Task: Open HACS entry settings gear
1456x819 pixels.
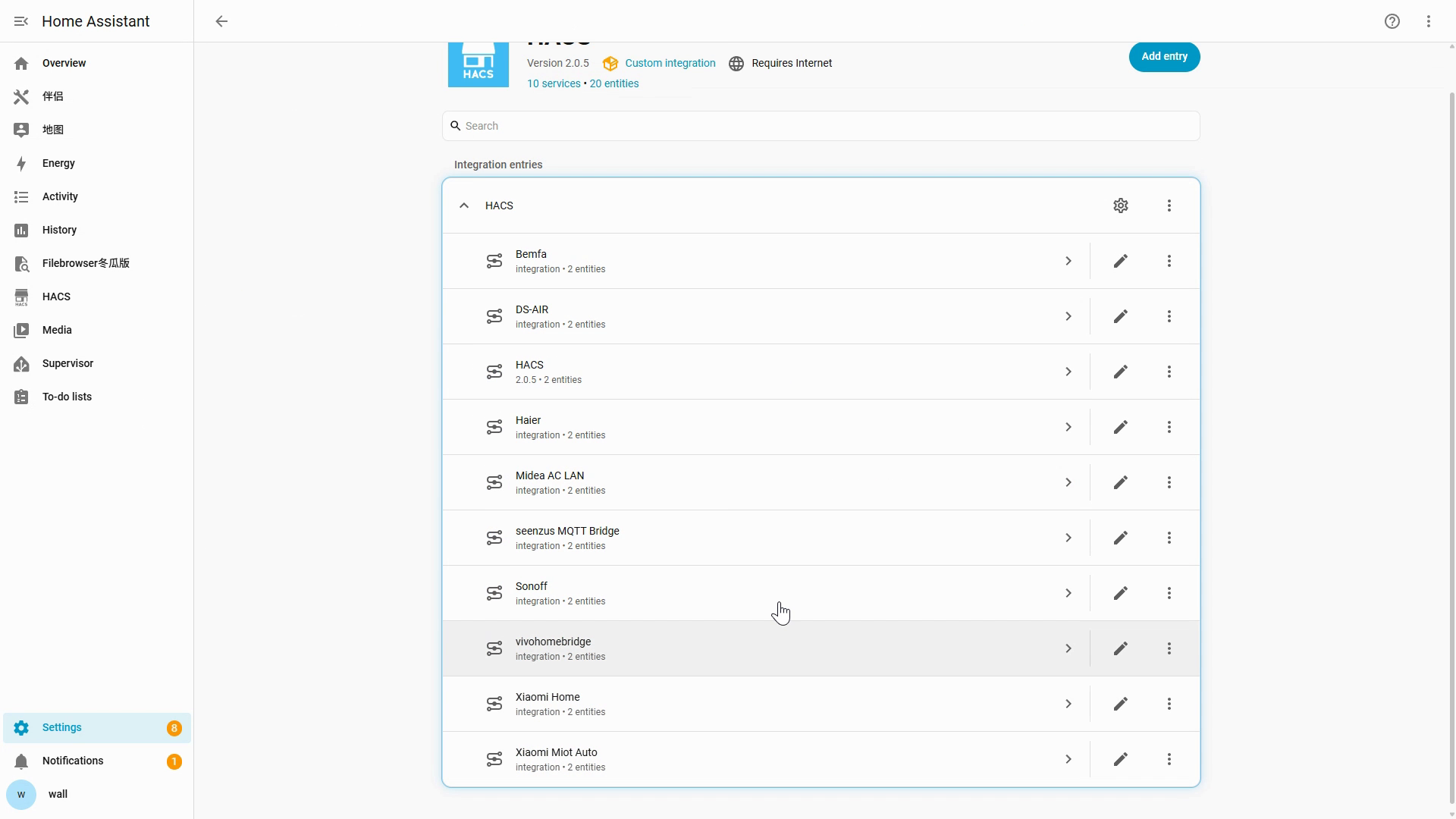Action: click(x=1121, y=206)
